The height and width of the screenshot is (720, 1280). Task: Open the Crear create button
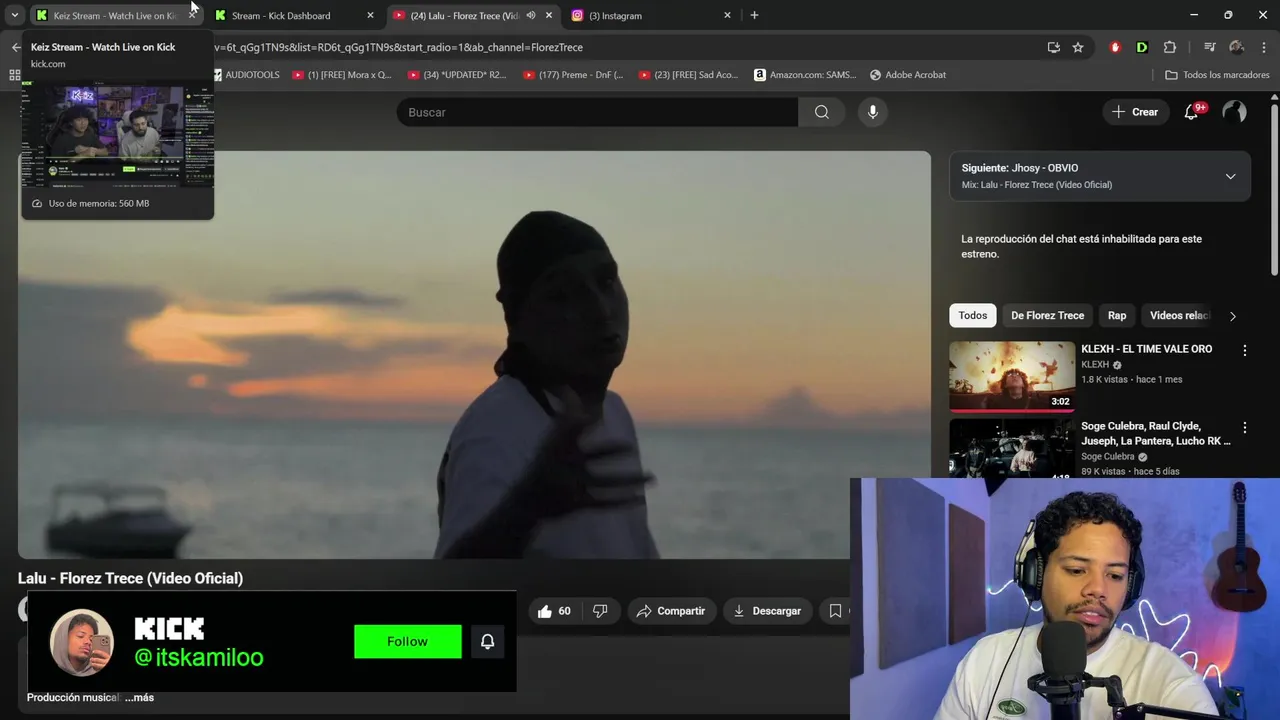(x=1135, y=112)
